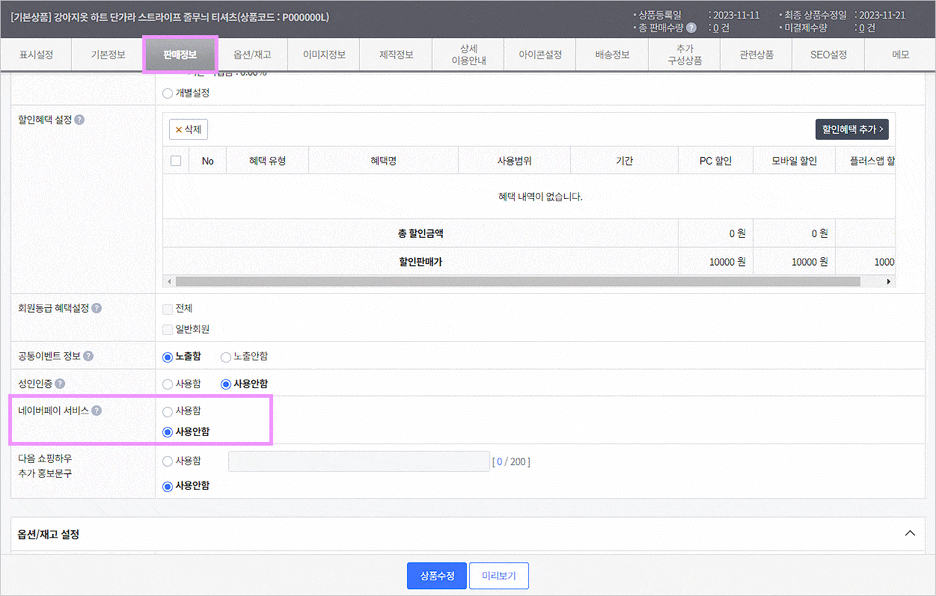Viewport: 936px width, 596px height.
Task: Click the 미리보기 button
Action: [498, 576]
